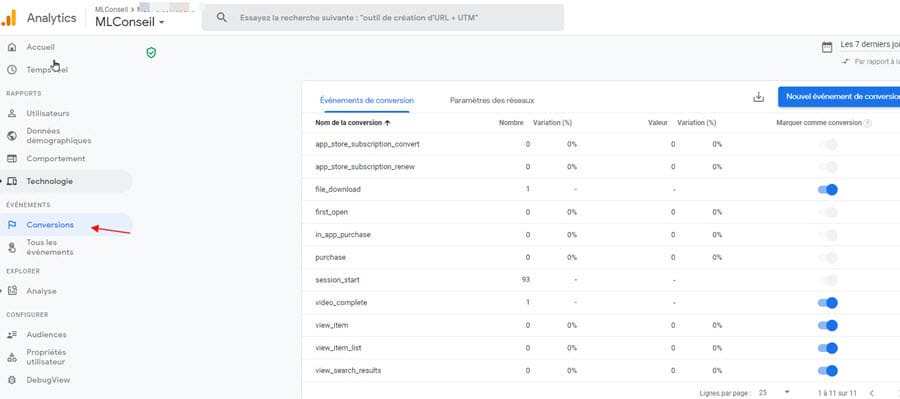Download the conversions table data
The image size is (900, 399).
[x=758, y=97]
